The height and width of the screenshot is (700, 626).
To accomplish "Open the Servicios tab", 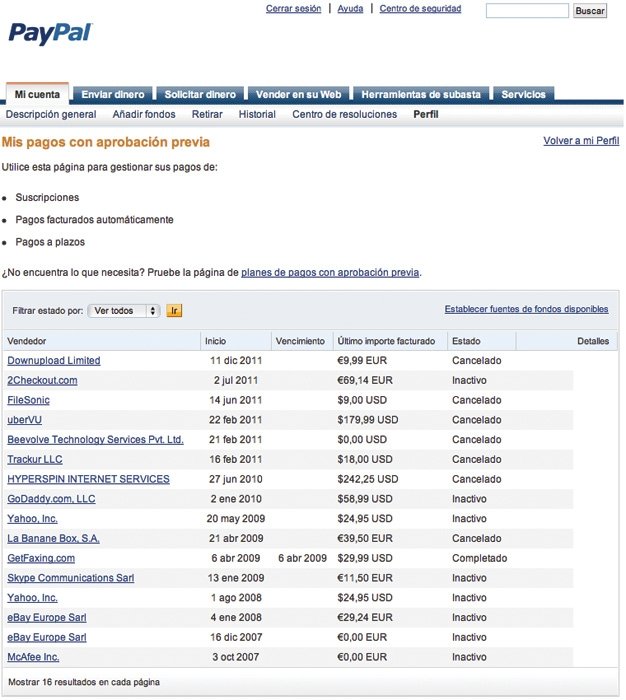I will 523,94.
